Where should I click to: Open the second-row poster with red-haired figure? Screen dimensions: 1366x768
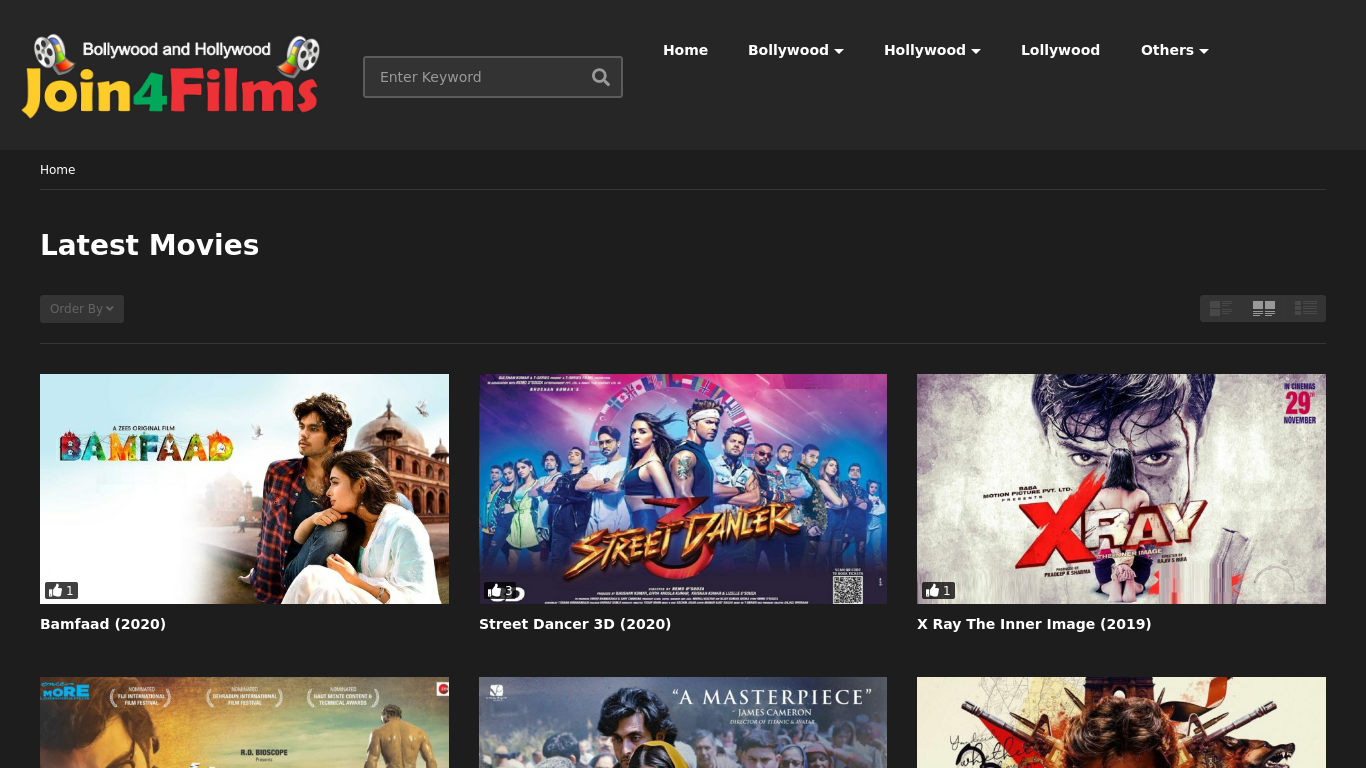(1121, 722)
